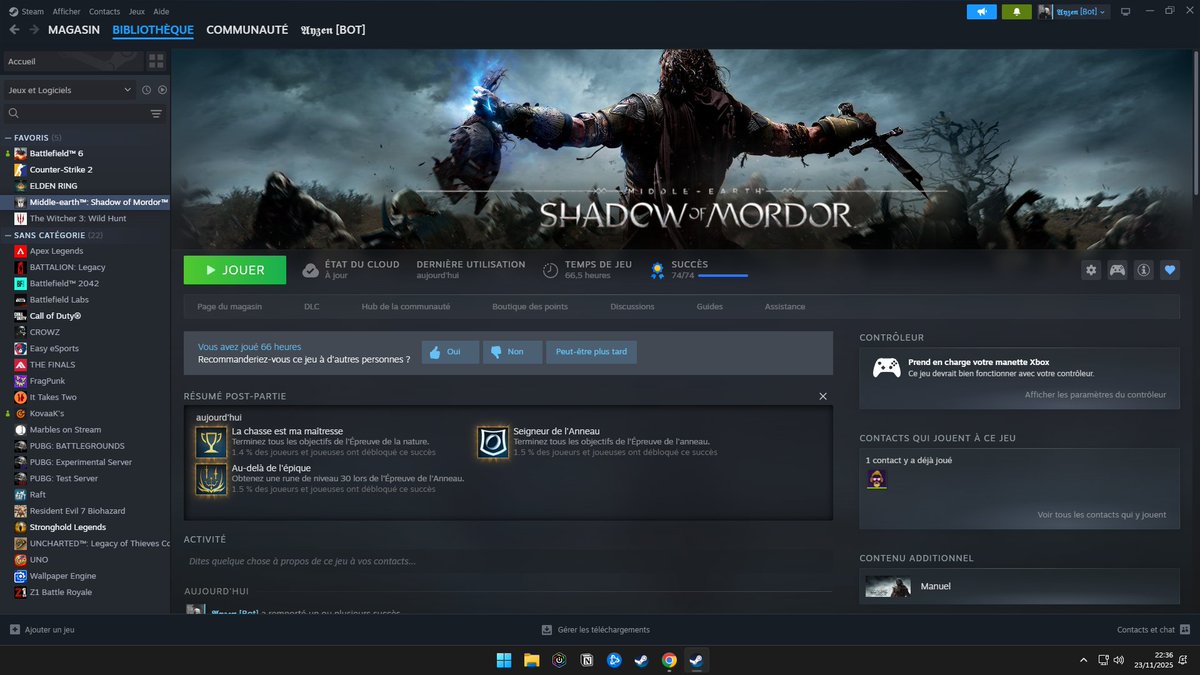
Task: Open the Jeux menu
Action: (x=137, y=11)
